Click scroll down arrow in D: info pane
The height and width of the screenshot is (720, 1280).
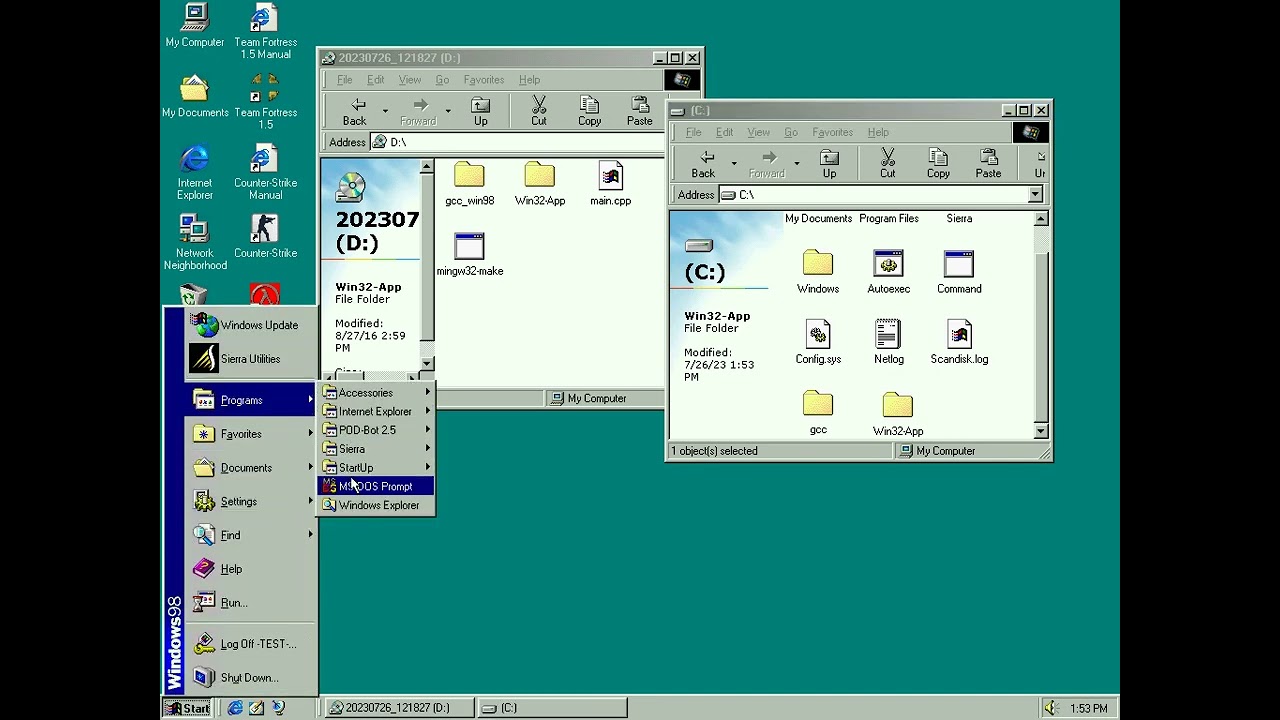point(427,363)
